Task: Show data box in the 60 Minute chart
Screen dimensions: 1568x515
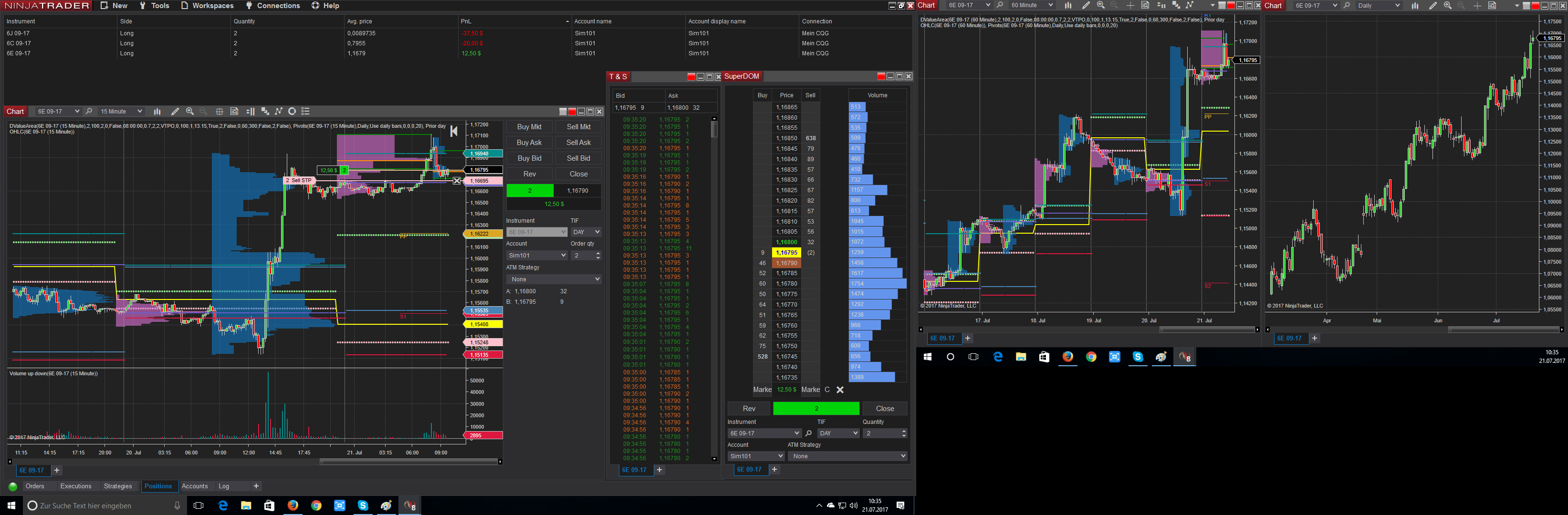Action: pyautogui.click(x=1145, y=5)
